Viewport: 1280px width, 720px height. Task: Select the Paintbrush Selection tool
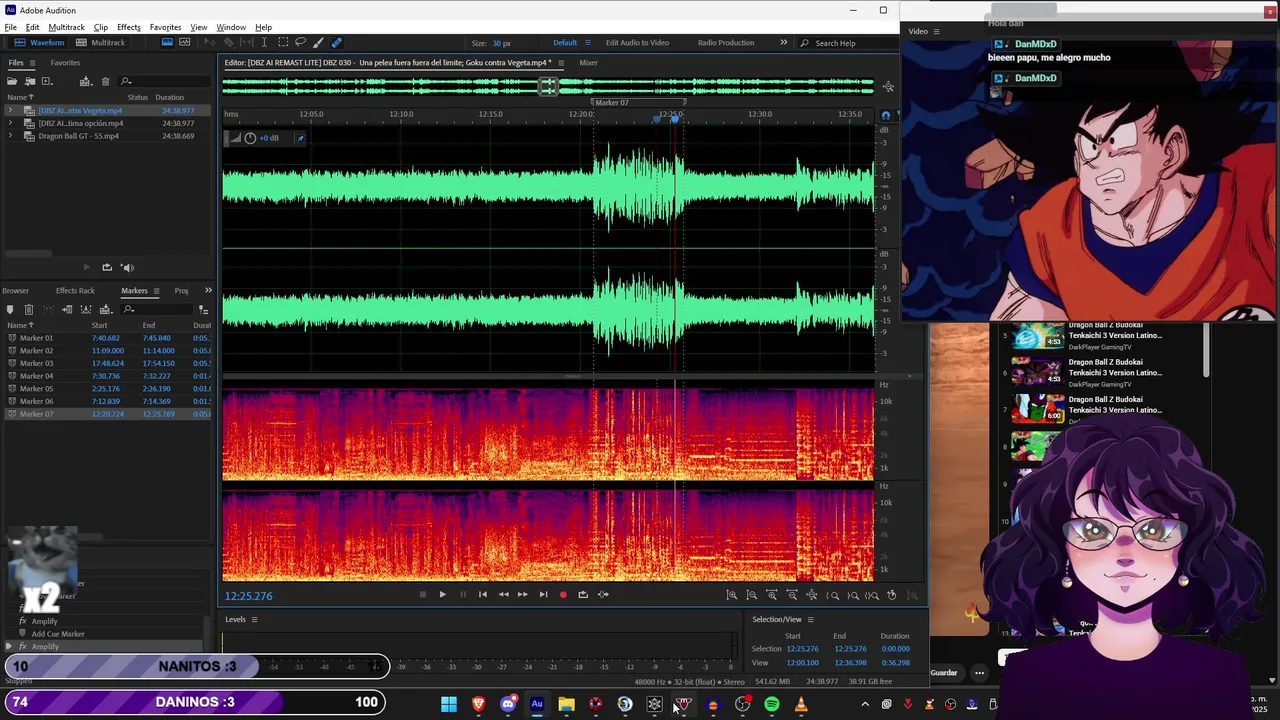pos(318,42)
